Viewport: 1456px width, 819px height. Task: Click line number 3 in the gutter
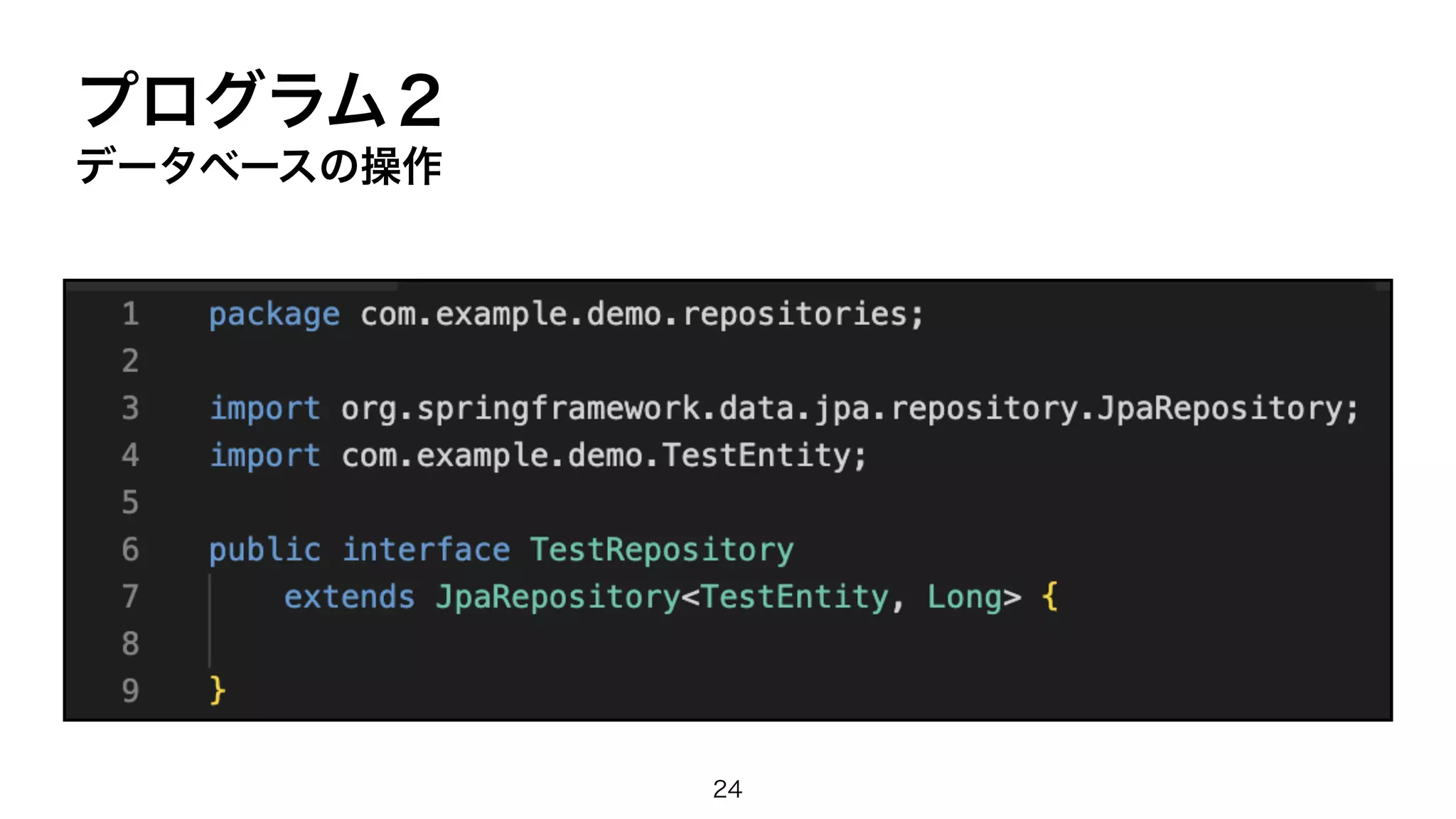131,408
